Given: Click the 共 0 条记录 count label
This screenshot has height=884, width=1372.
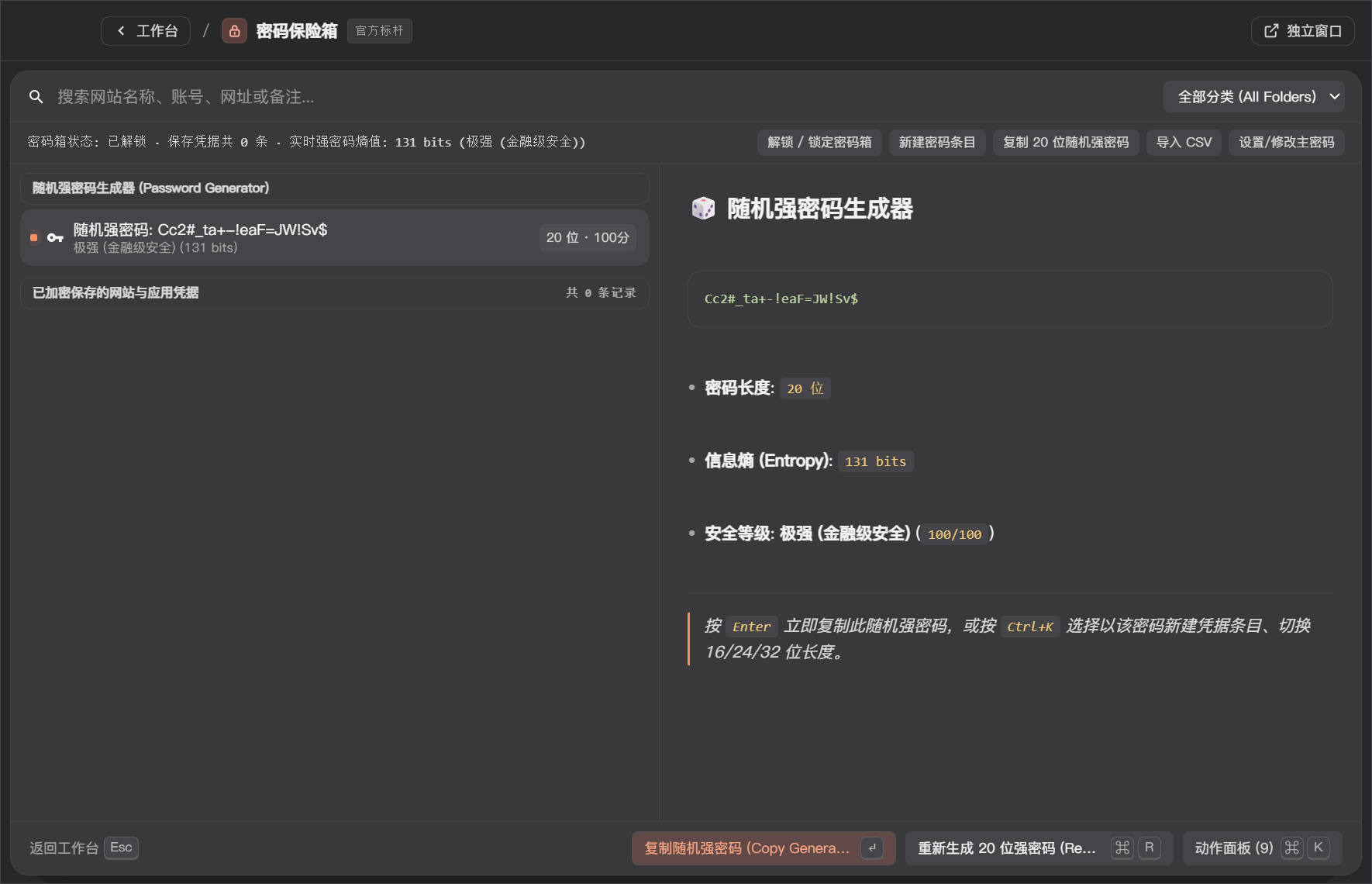Looking at the screenshot, I should coord(601,293).
